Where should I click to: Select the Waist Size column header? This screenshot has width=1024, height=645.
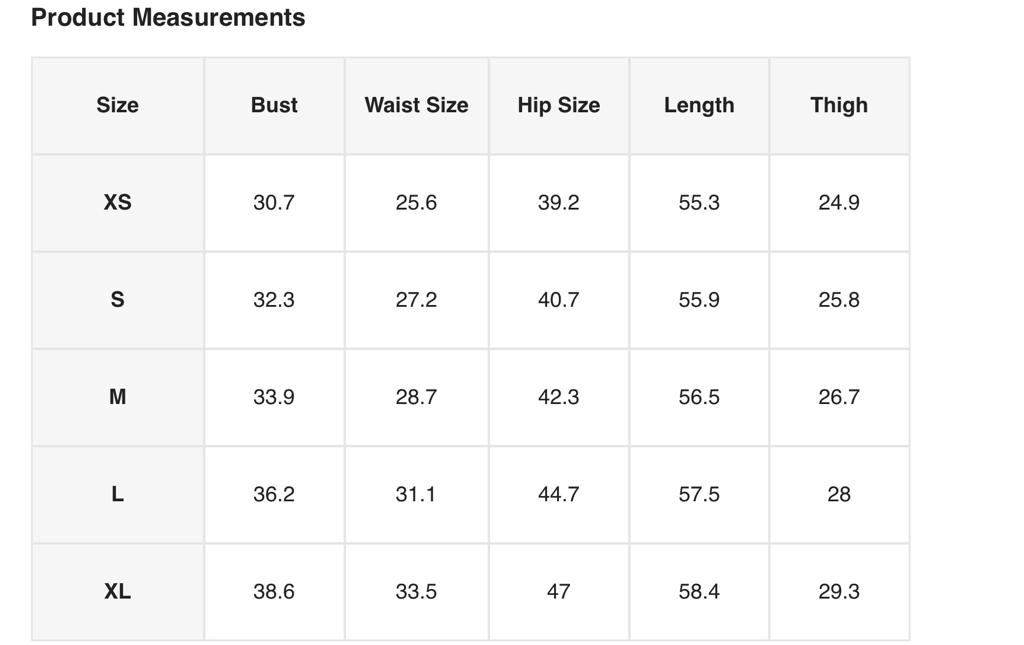416,105
